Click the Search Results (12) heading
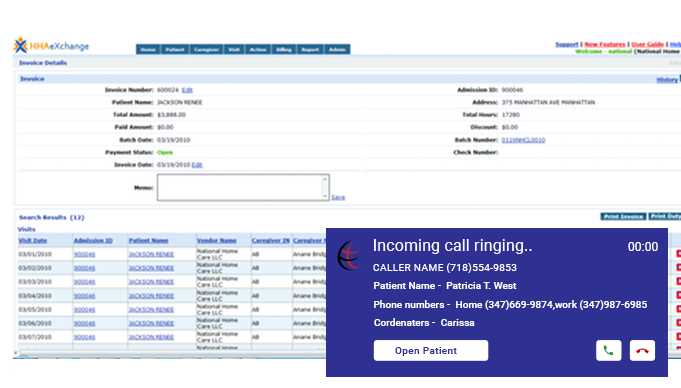 [51, 217]
